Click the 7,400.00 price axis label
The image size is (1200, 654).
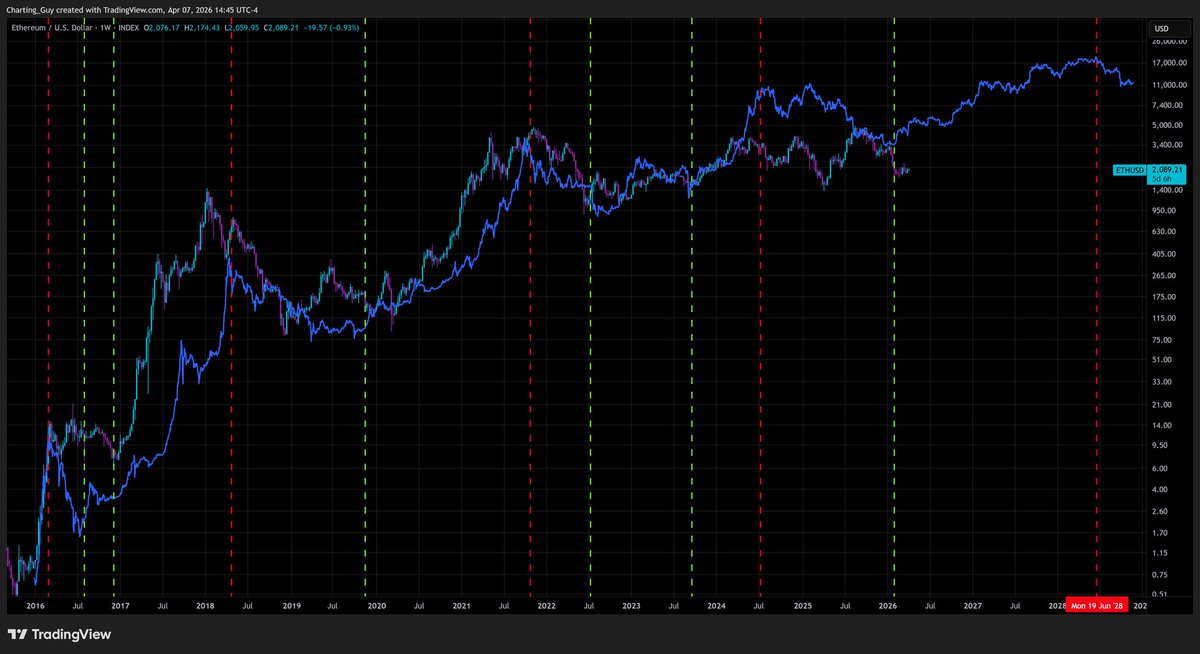tap(1168, 104)
